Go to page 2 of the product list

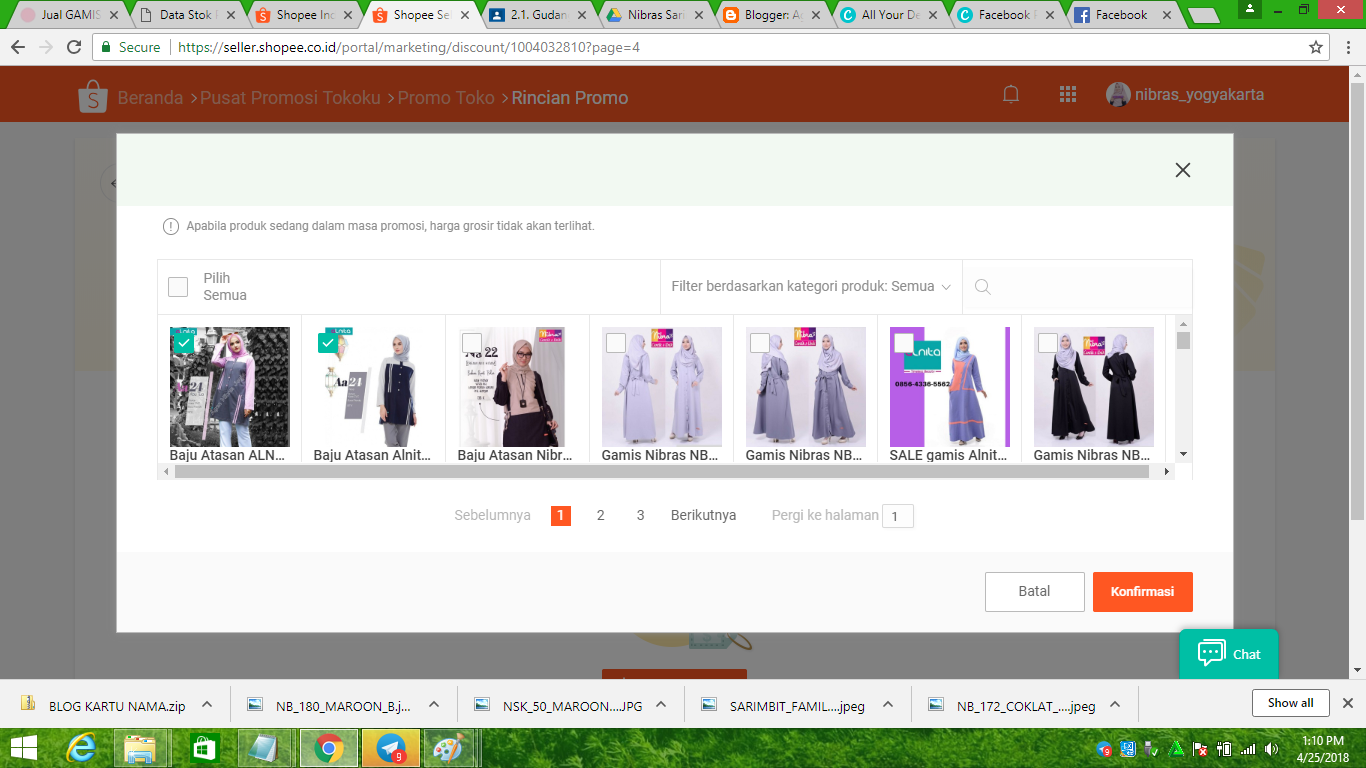(600, 515)
